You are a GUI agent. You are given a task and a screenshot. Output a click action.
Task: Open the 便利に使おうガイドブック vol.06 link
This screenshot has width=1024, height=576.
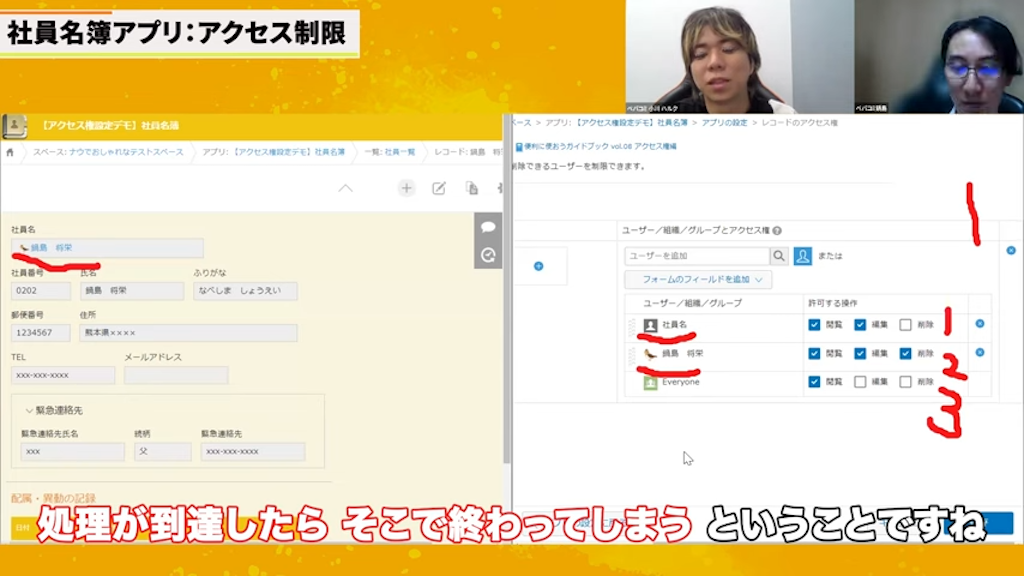coord(599,147)
